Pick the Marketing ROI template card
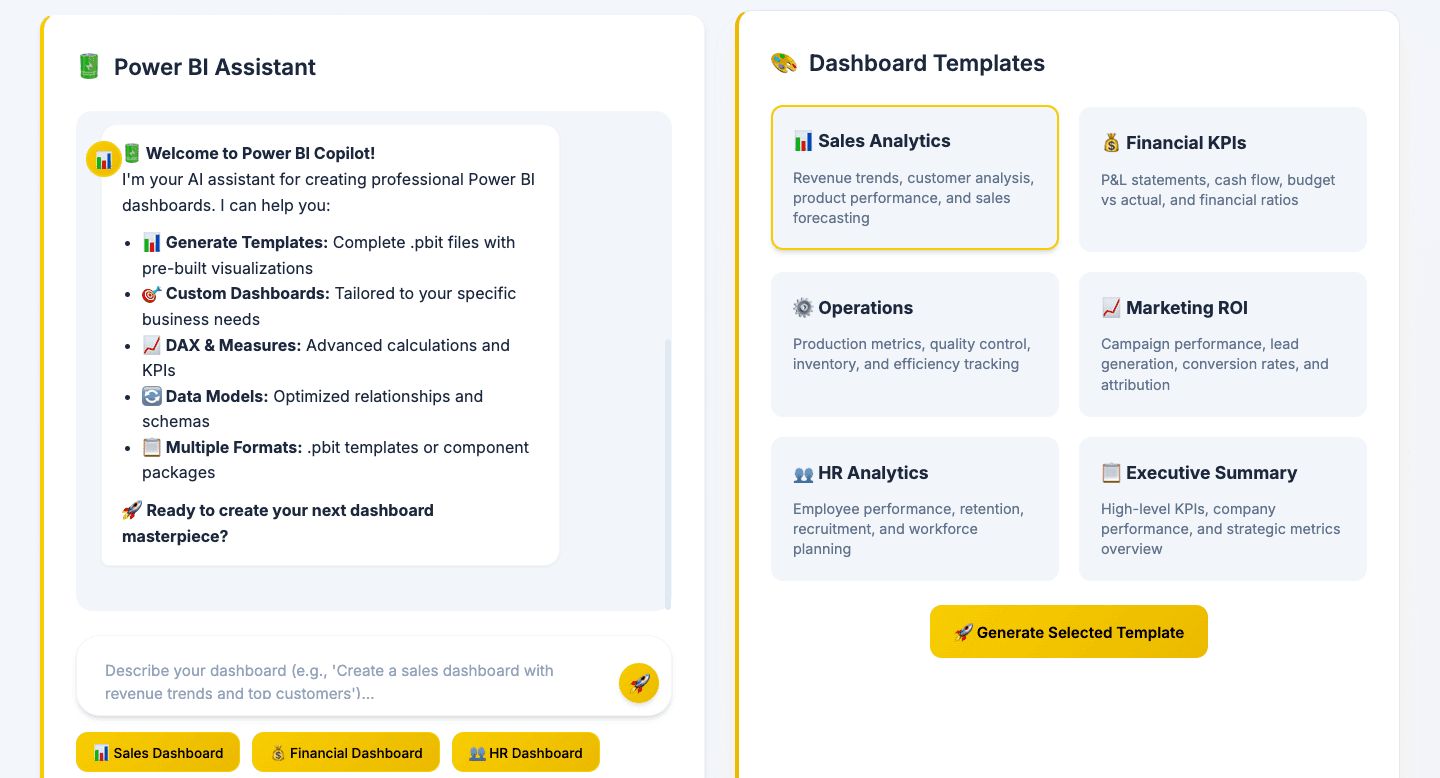 tap(1223, 344)
